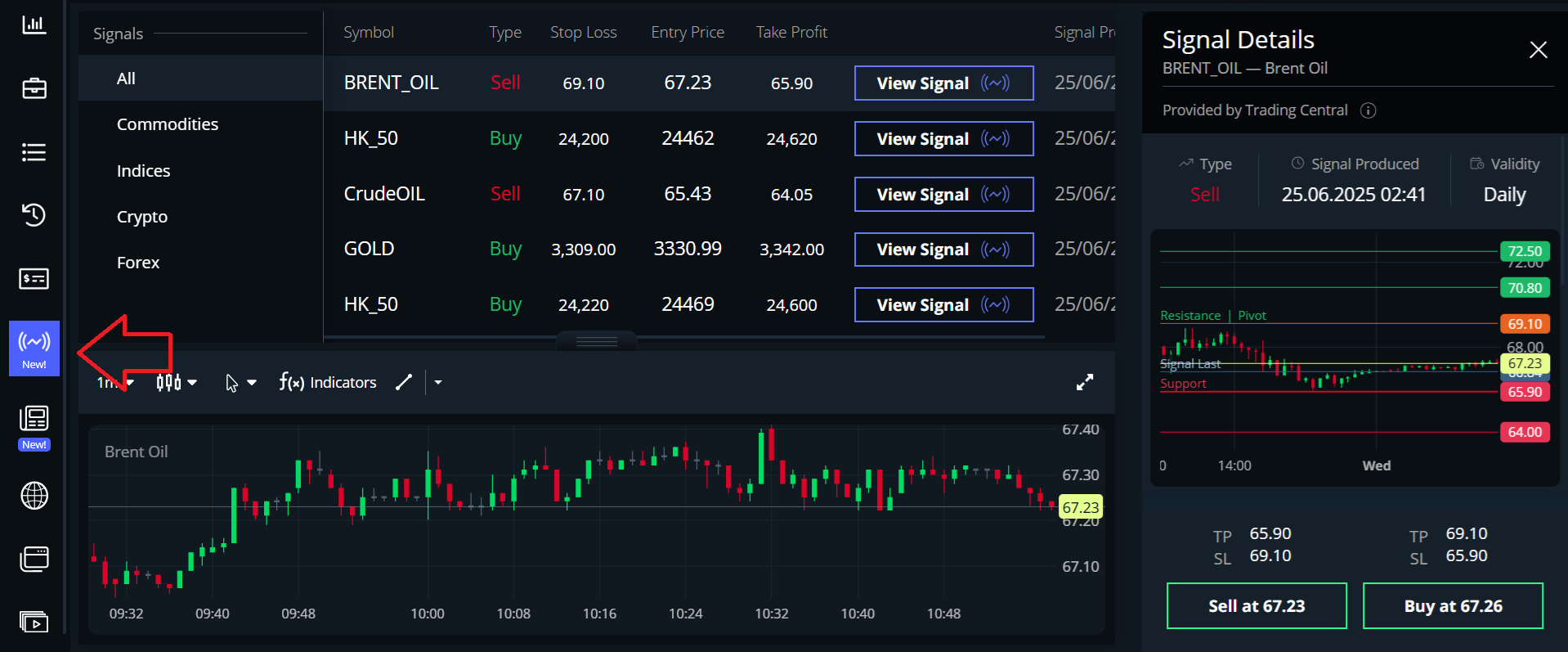
Task: Click info icon beside Trading Central
Action: tap(1368, 110)
